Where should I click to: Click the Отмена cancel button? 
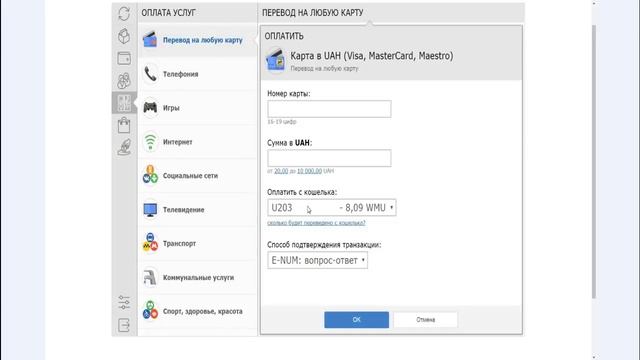[x=425, y=320]
